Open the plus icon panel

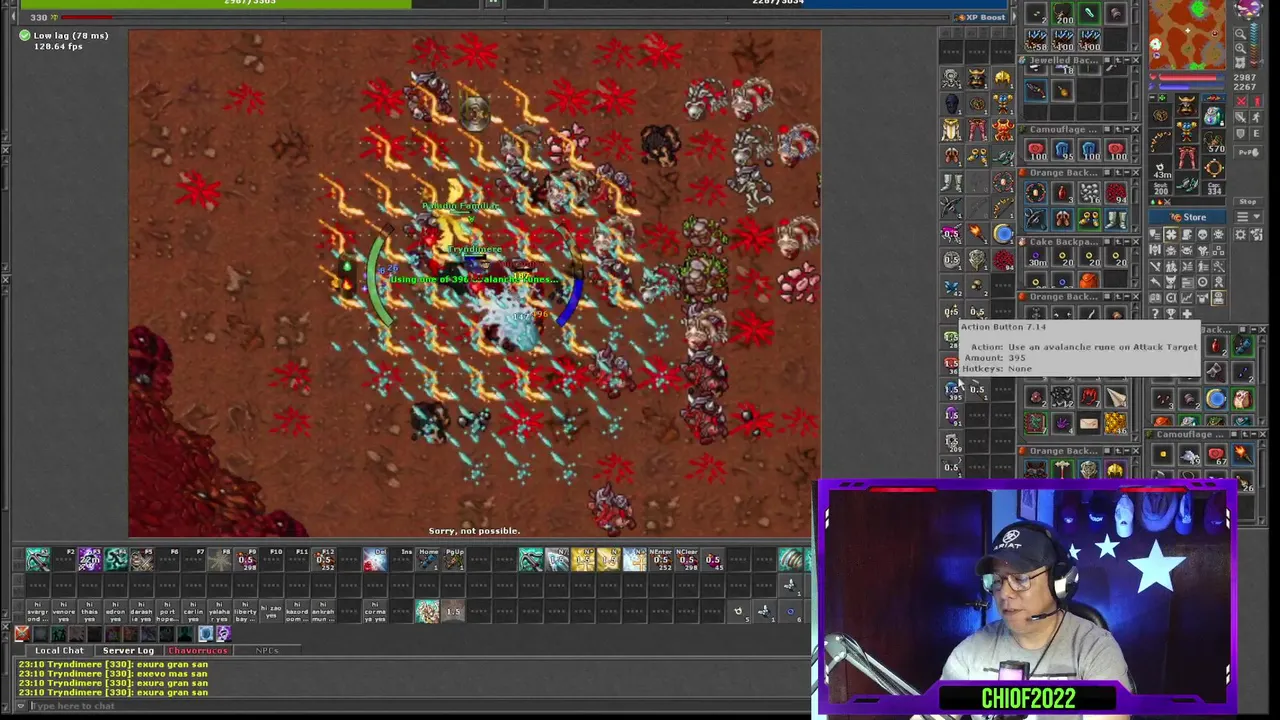(x=1186, y=312)
